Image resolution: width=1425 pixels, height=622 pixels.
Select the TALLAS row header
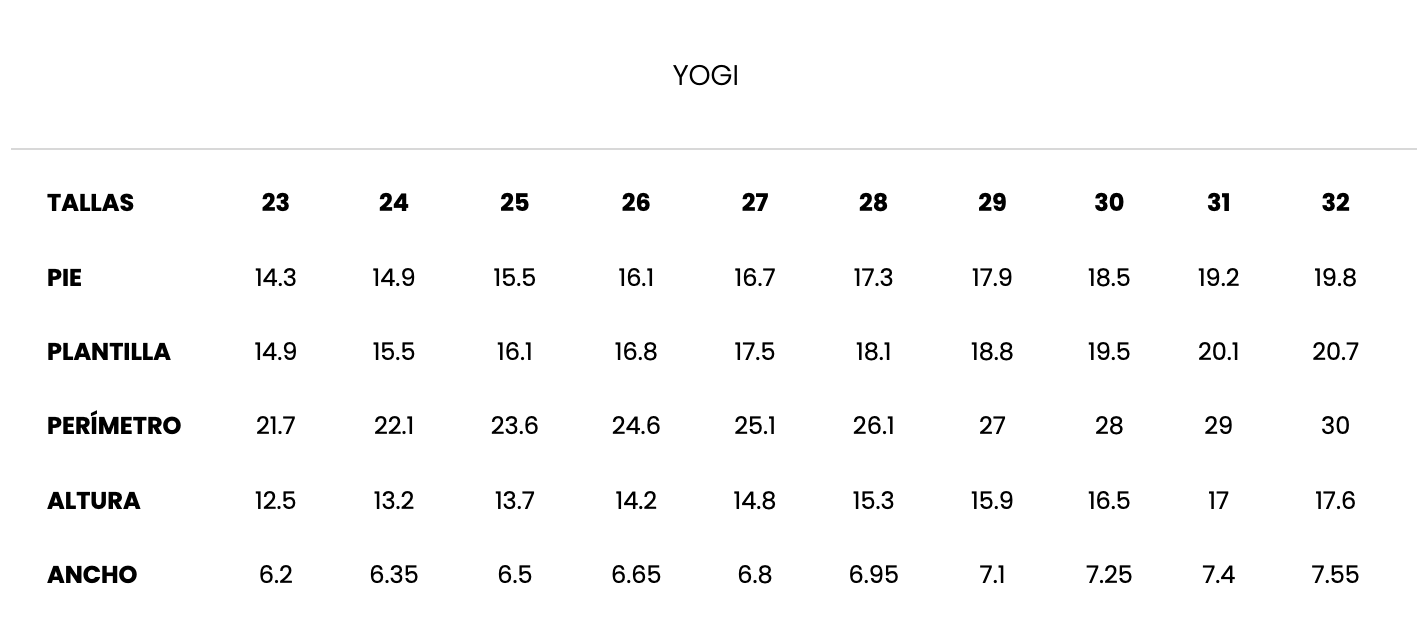pos(90,203)
